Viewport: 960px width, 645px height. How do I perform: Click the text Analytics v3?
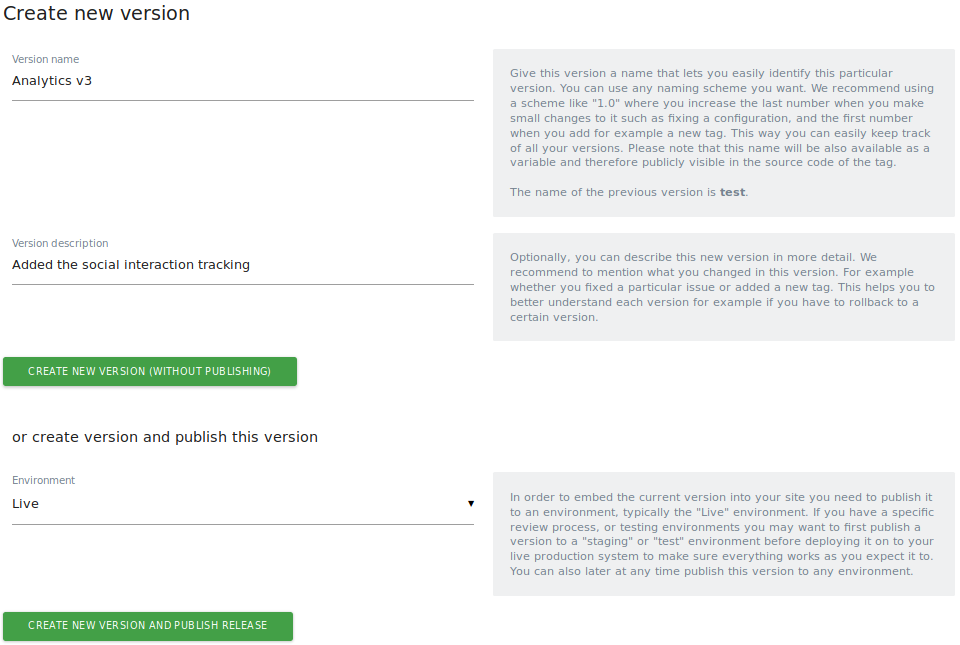coord(51,80)
